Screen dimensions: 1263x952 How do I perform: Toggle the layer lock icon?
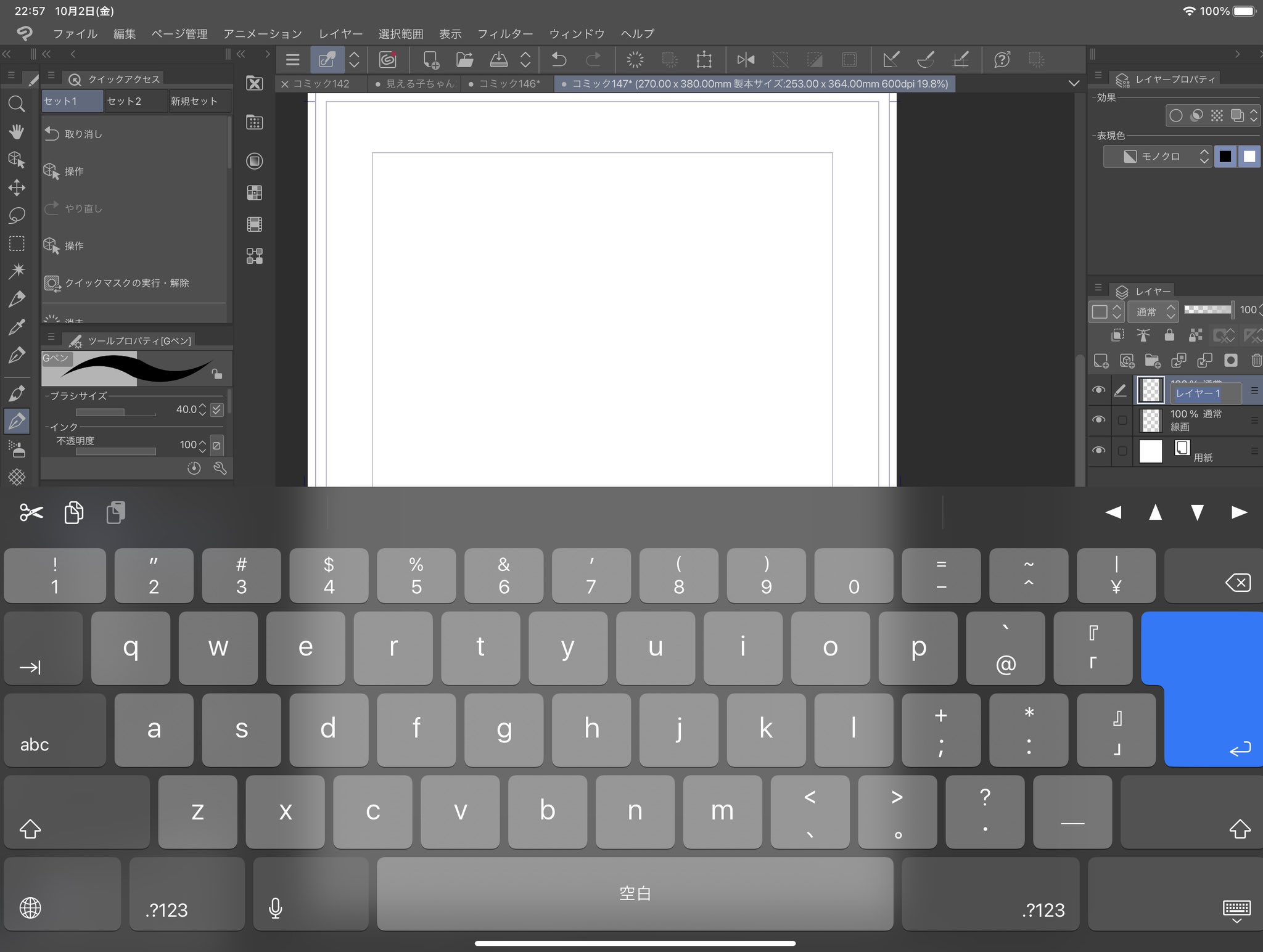click(1169, 335)
